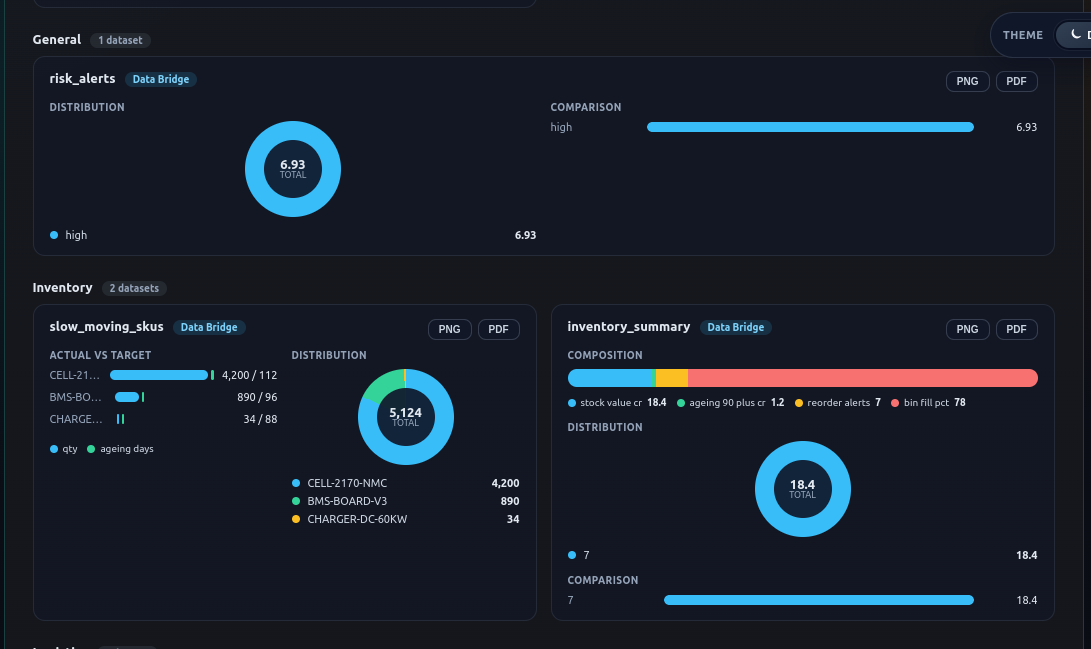
Task: Click the 4,200 / 112 value
Action: [x=249, y=375]
